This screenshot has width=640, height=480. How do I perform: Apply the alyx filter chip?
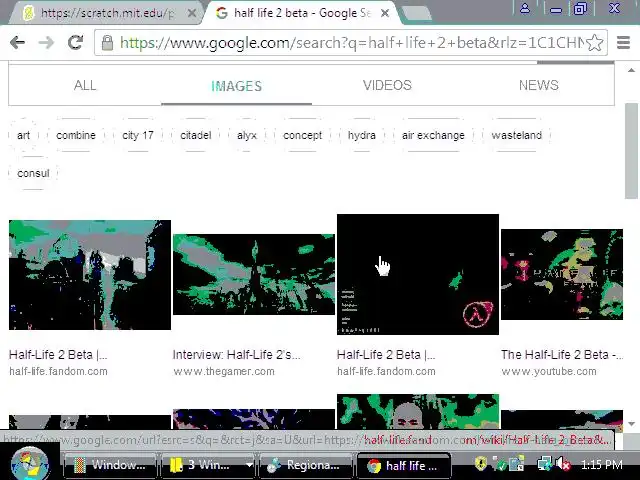pos(247,135)
